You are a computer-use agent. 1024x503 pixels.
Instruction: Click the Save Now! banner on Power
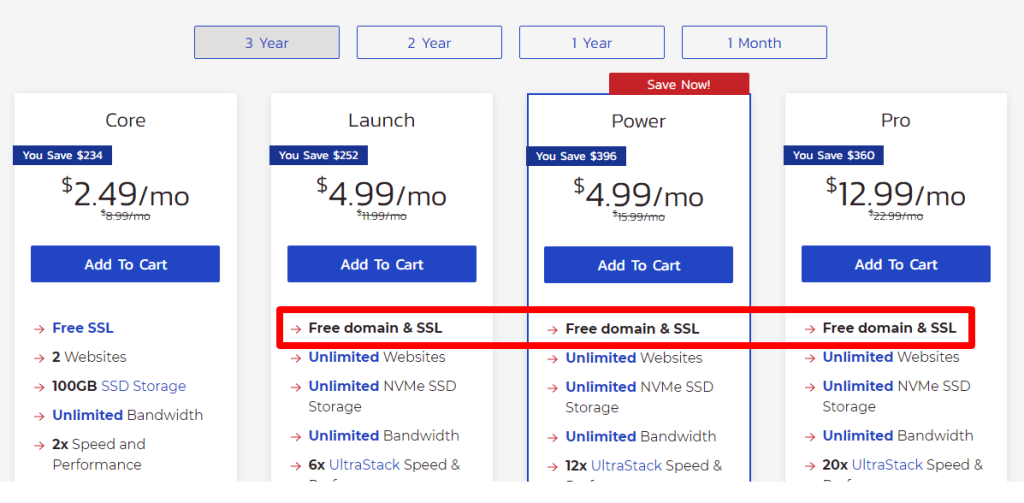[x=678, y=84]
